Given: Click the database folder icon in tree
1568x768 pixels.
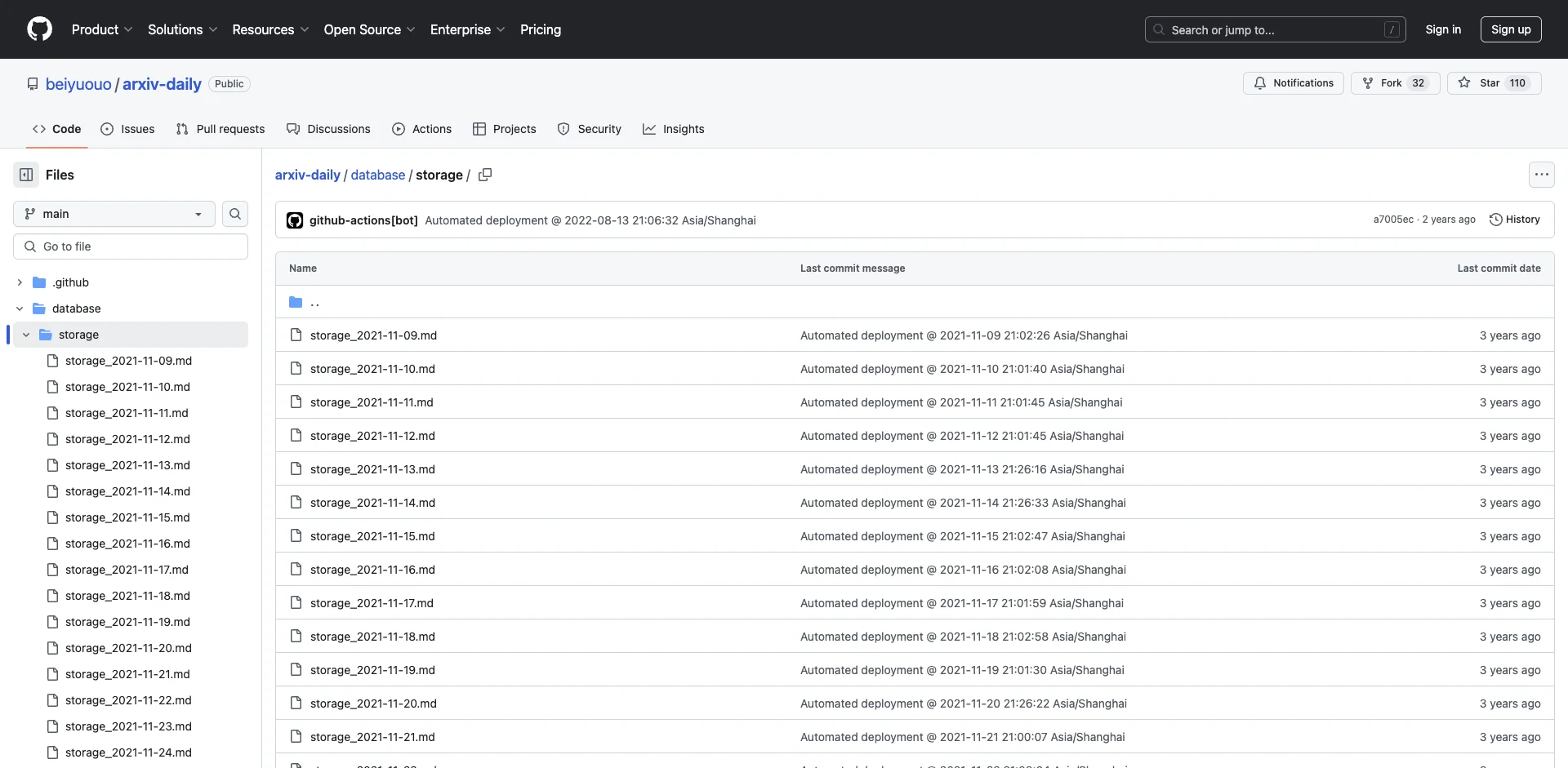Looking at the screenshot, I should 39,309.
